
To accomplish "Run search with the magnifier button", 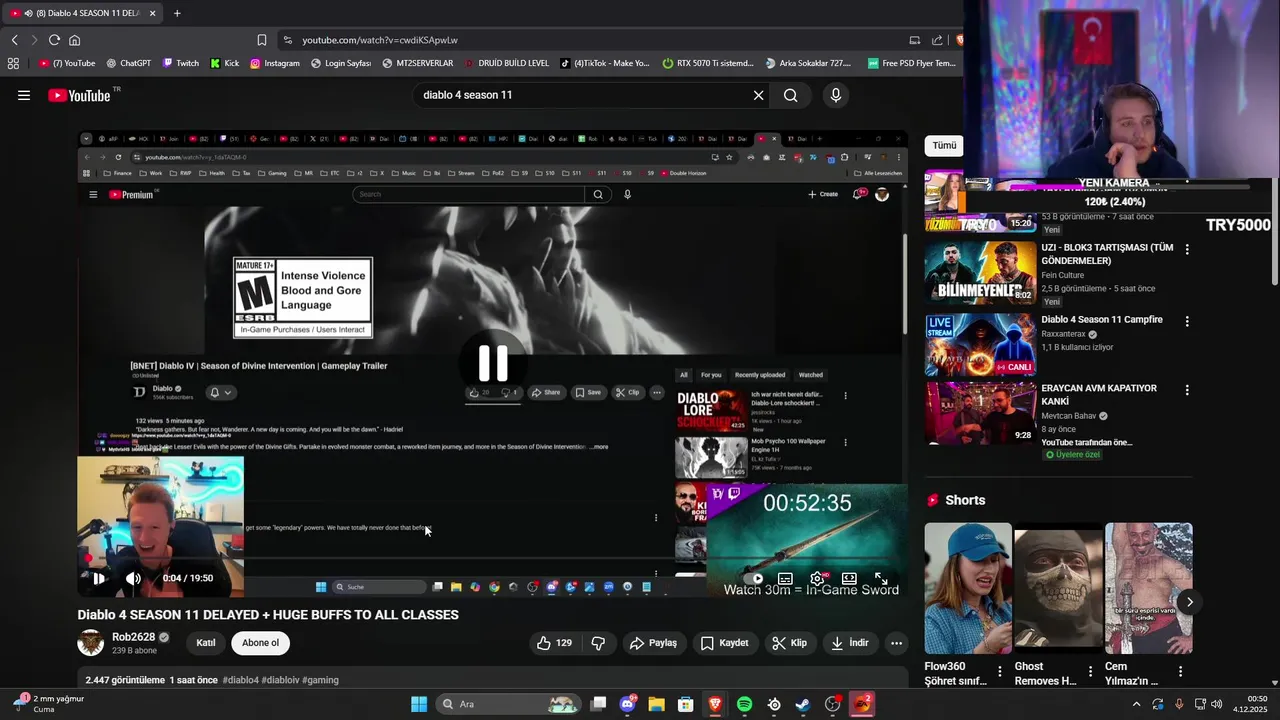I will pyautogui.click(x=791, y=95).
